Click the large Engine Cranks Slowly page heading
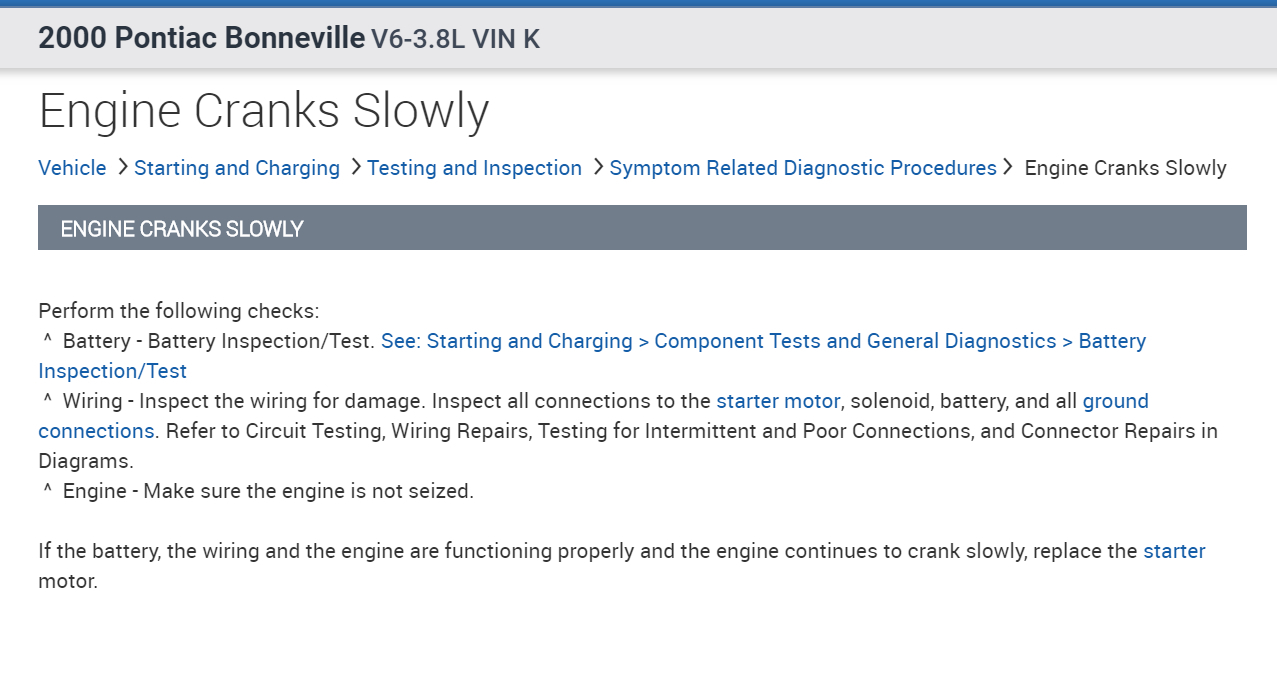Image resolution: width=1277 pixels, height=680 pixels. tap(264, 111)
